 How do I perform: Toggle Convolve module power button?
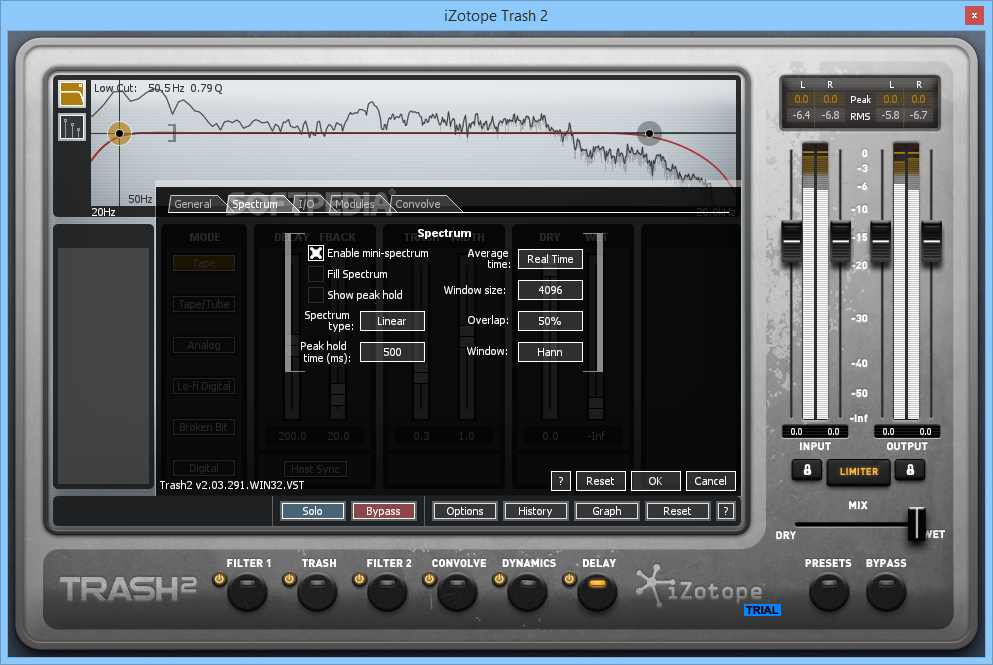point(429,579)
